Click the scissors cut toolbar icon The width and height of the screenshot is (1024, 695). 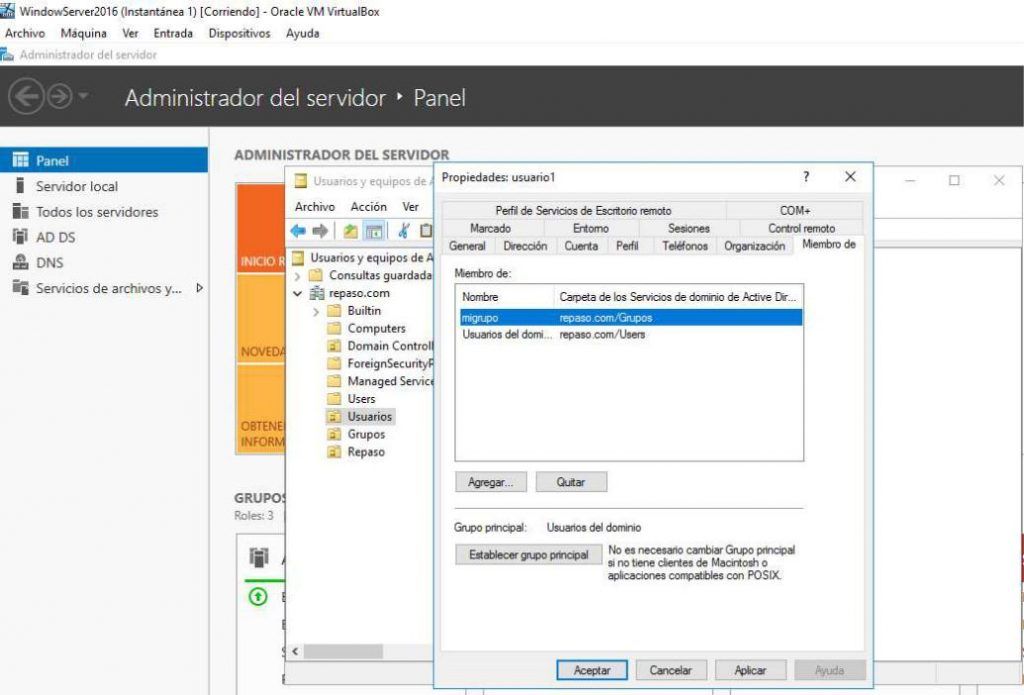point(404,231)
